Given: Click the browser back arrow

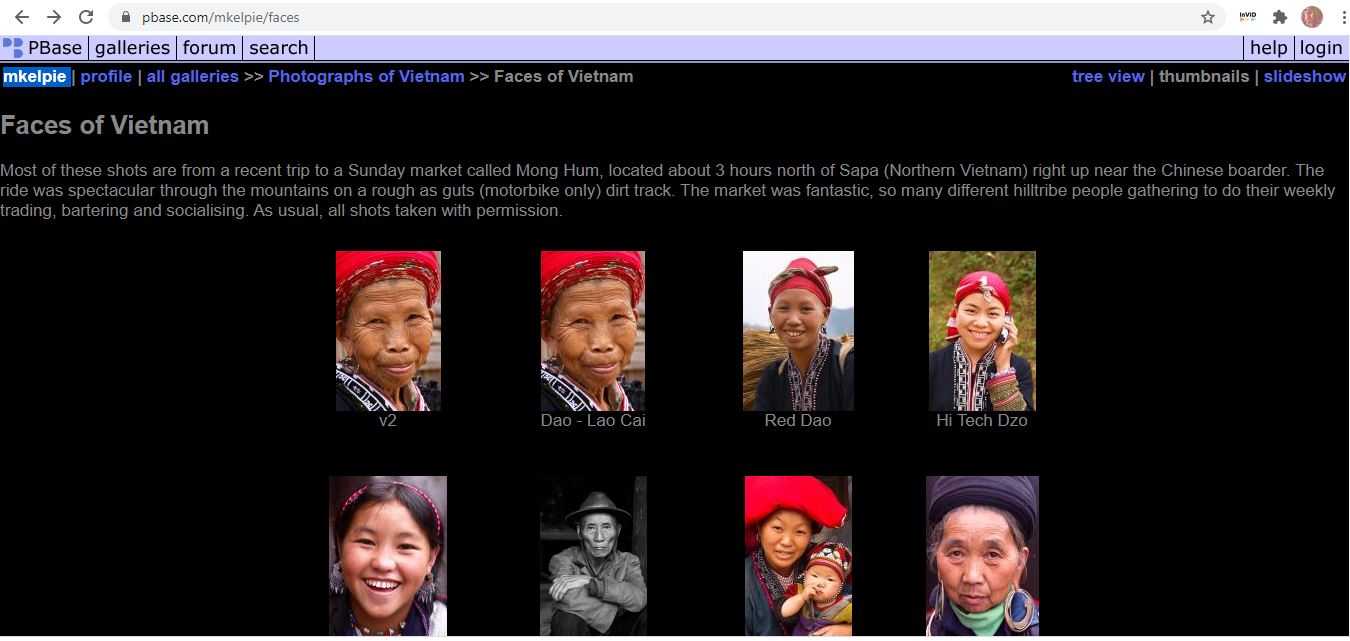Looking at the screenshot, I should pos(22,17).
